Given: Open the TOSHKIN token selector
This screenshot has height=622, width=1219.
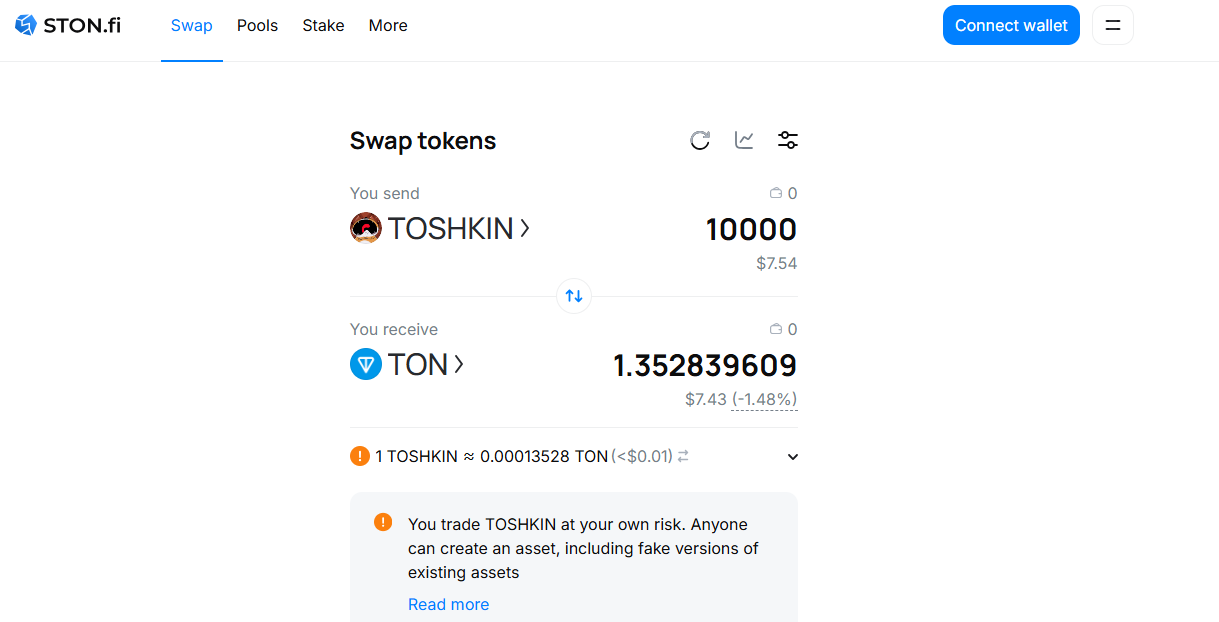Looking at the screenshot, I should point(440,228).
